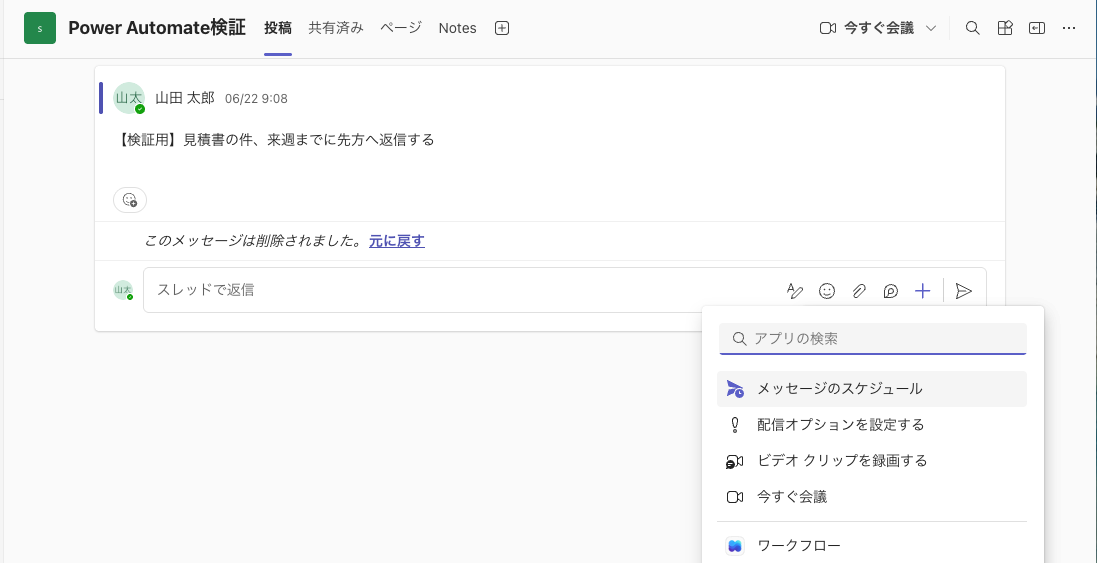Open search with the magnifier icon
Image resolution: width=1097 pixels, height=563 pixels.
click(x=972, y=28)
